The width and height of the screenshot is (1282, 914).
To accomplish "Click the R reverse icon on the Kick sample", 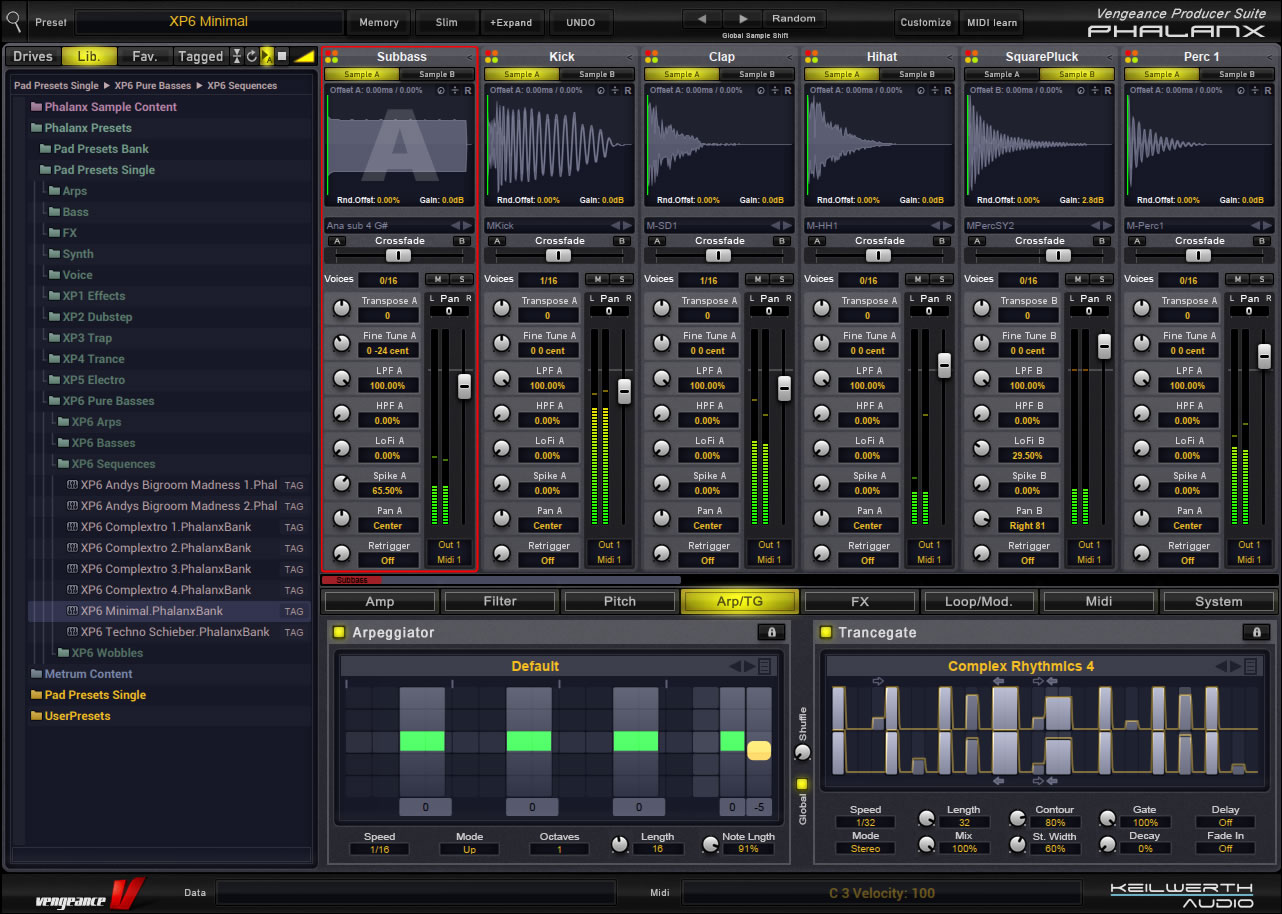I will (x=627, y=89).
